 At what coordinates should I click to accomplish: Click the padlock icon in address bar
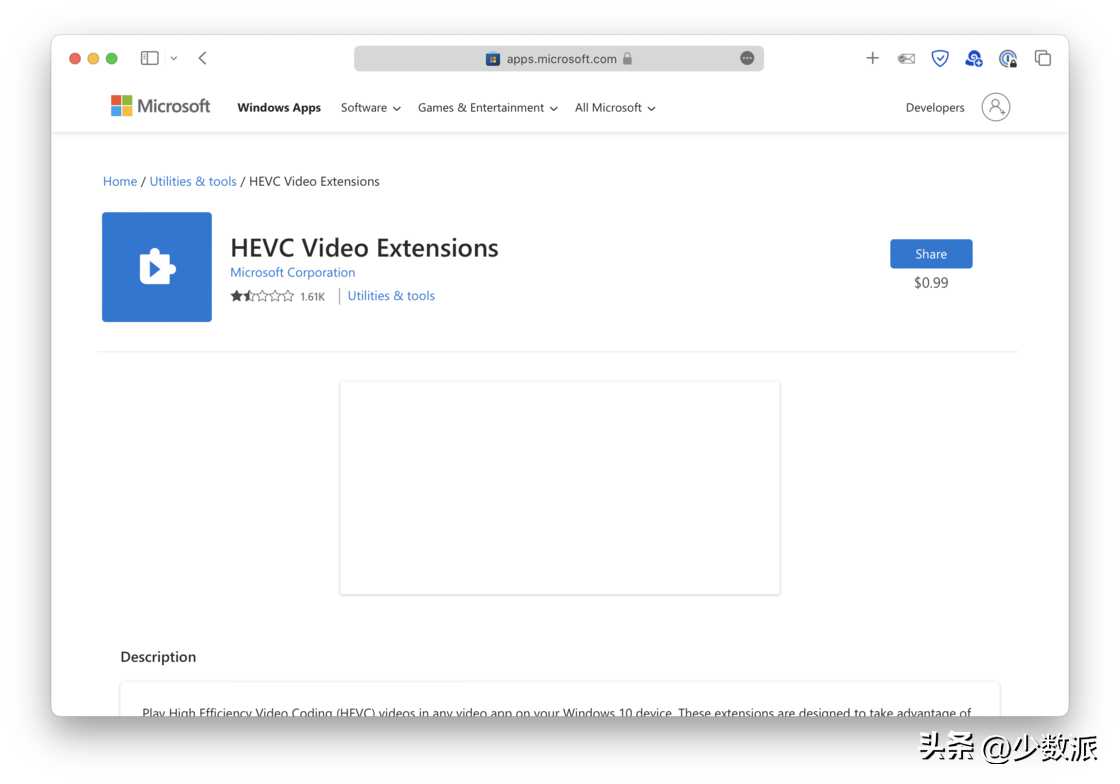point(627,59)
